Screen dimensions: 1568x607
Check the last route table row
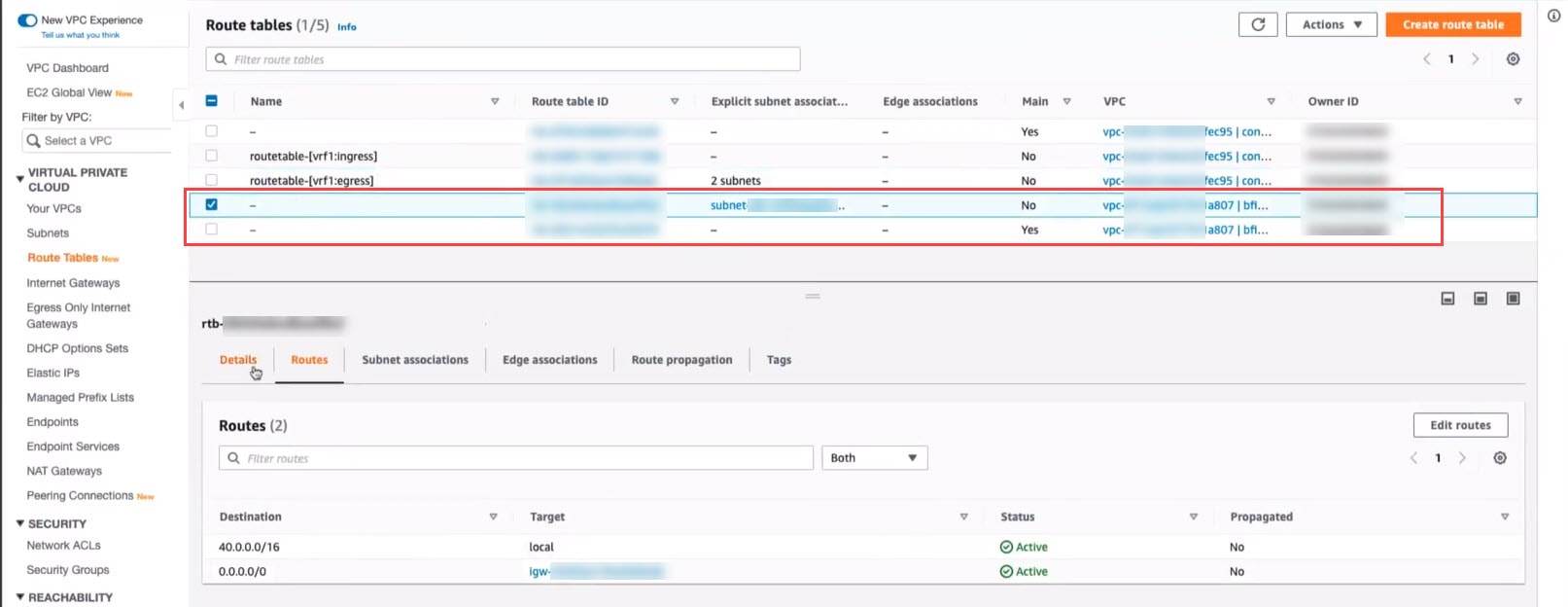[x=212, y=230]
